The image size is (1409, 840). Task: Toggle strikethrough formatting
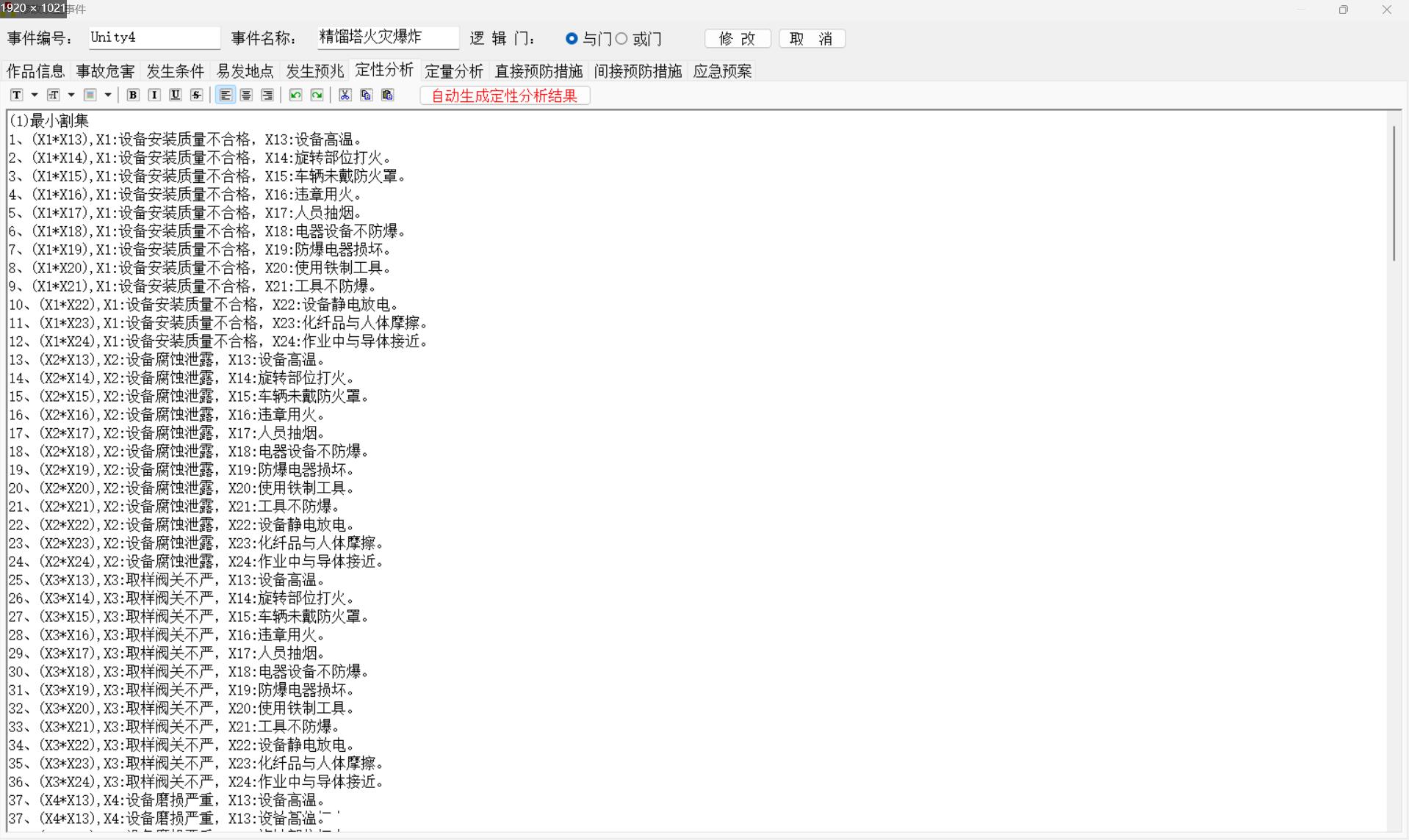196,95
